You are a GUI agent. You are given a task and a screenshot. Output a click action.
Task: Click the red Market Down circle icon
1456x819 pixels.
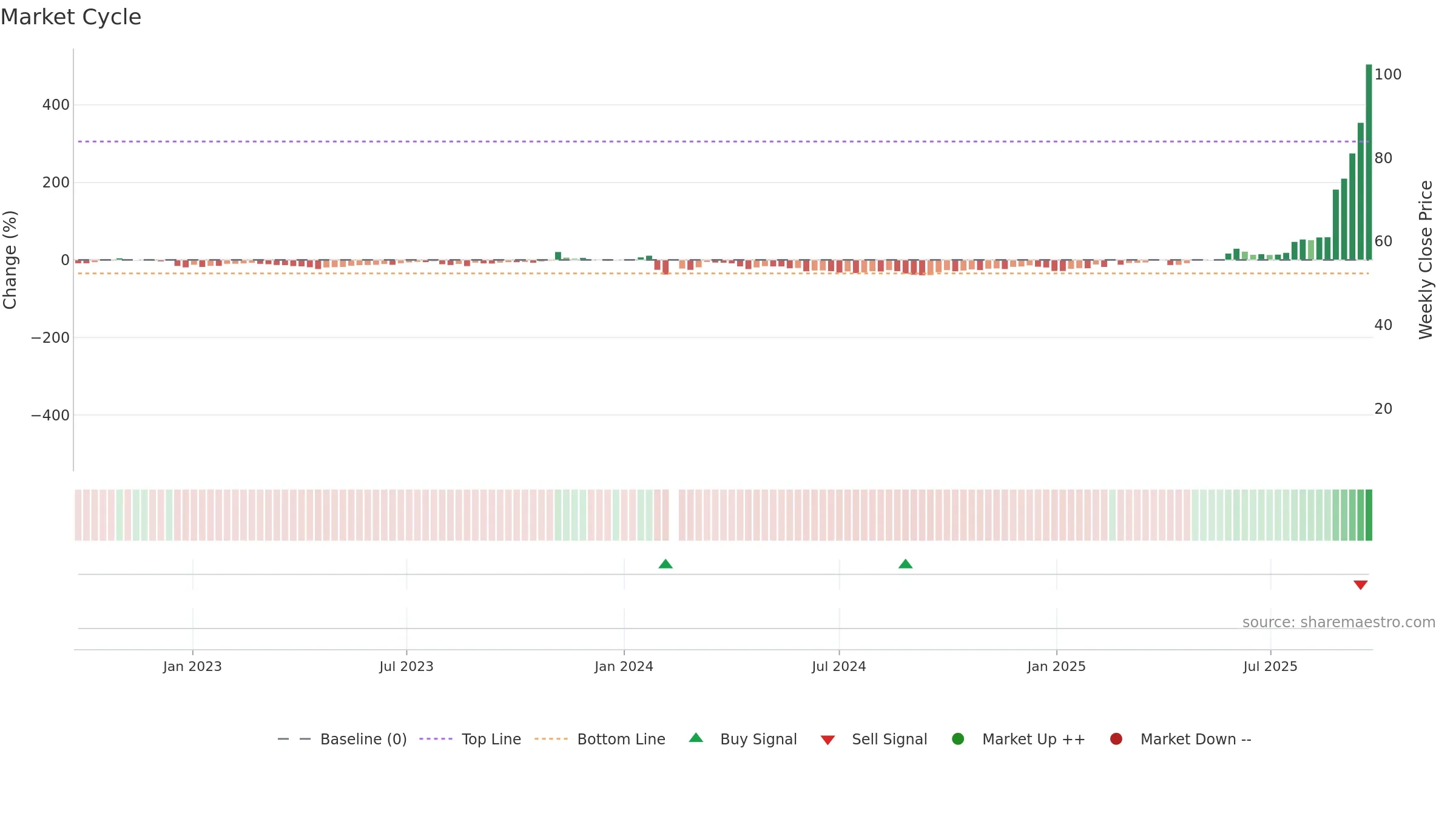(x=1116, y=739)
